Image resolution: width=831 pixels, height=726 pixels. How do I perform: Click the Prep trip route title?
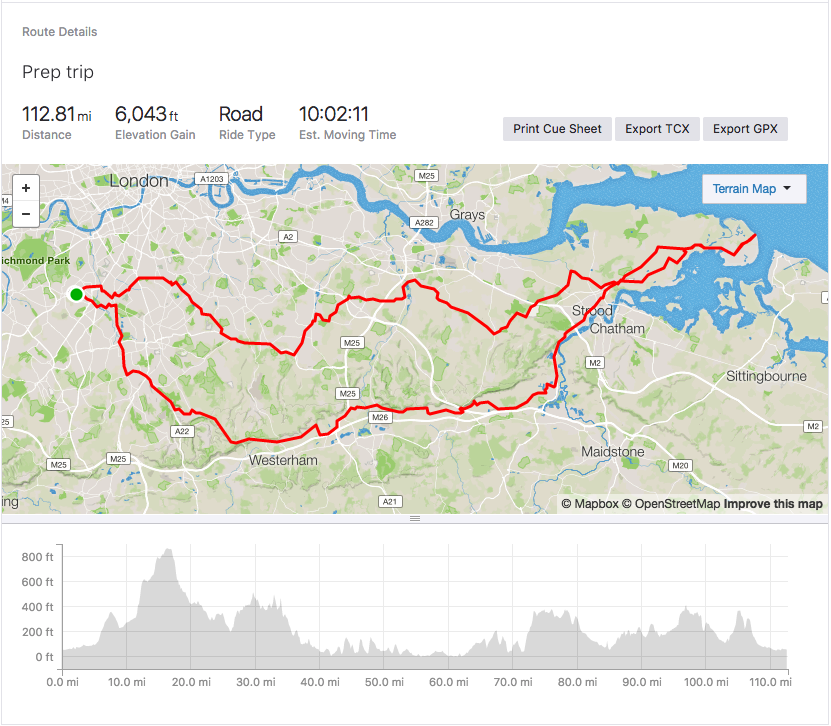(57, 72)
